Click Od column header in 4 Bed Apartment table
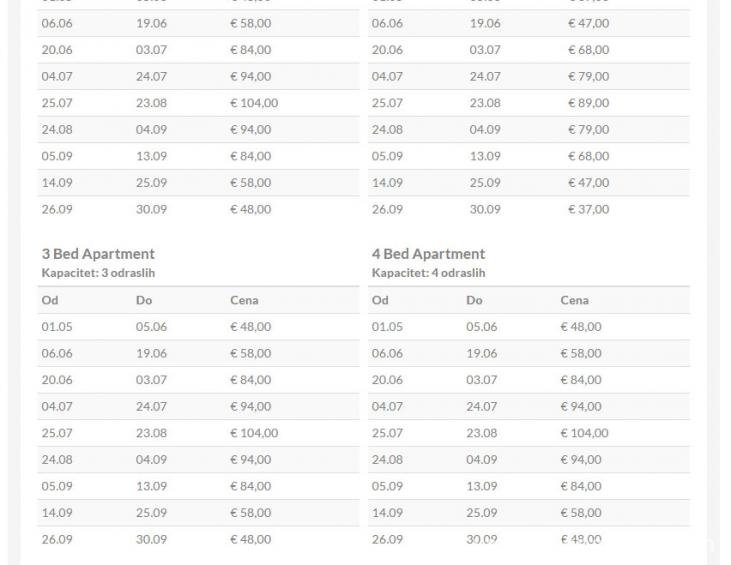 click(x=380, y=300)
